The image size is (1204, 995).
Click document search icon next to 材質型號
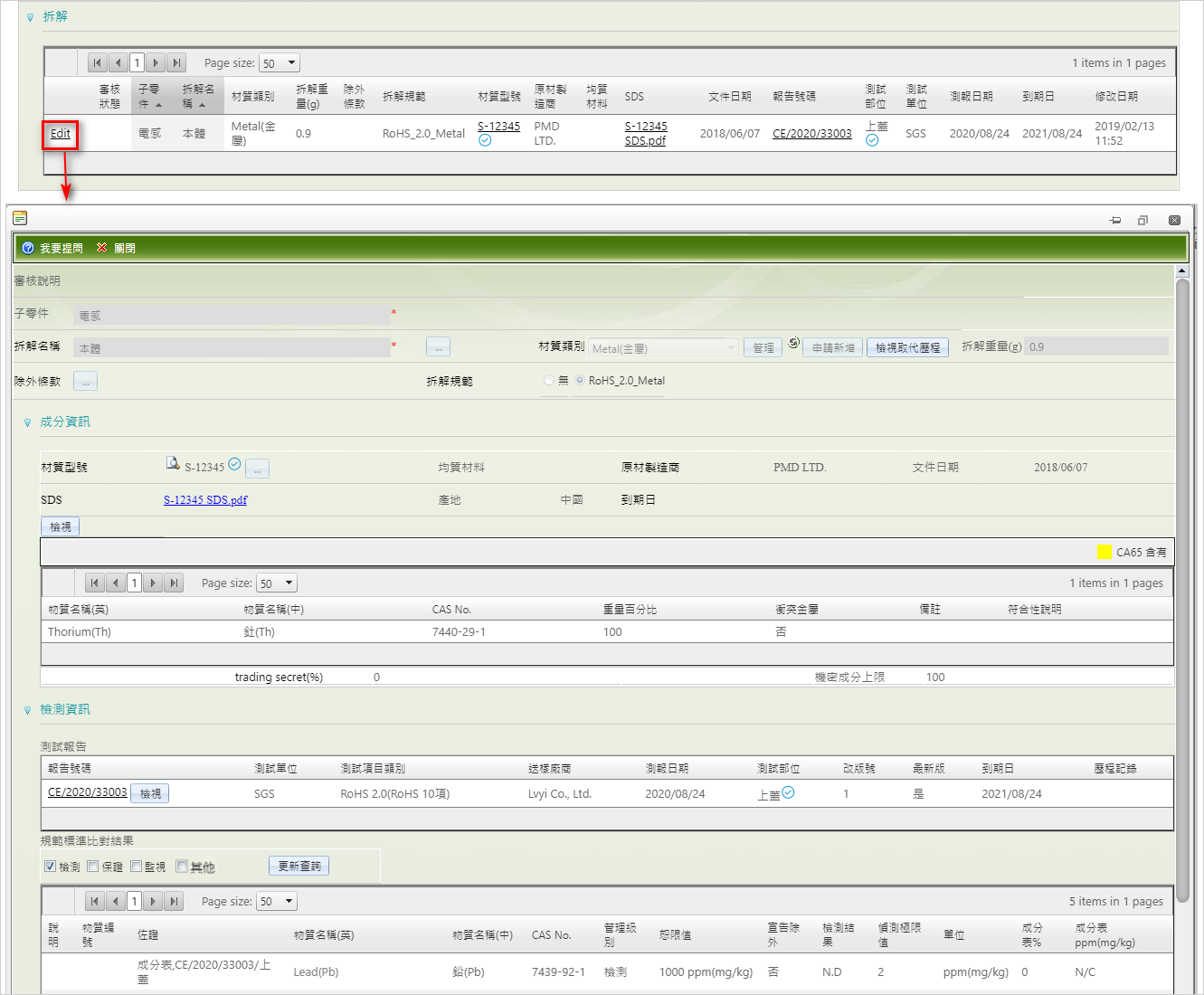[x=173, y=463]
